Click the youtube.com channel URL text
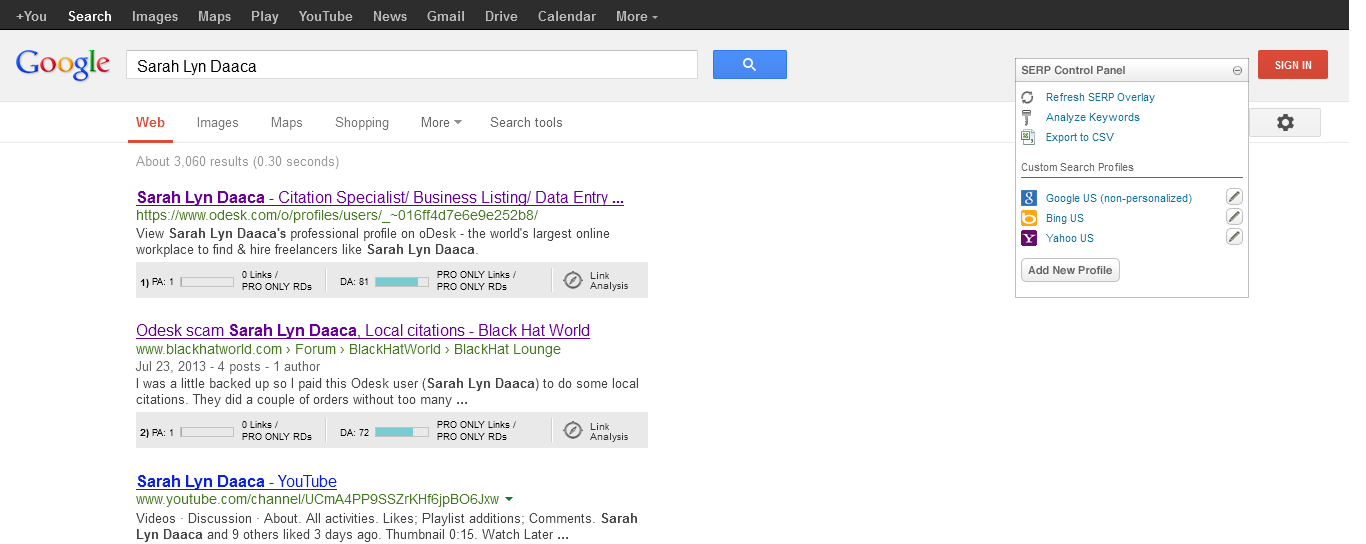1366x544 pixels. [x=317, y=499]
